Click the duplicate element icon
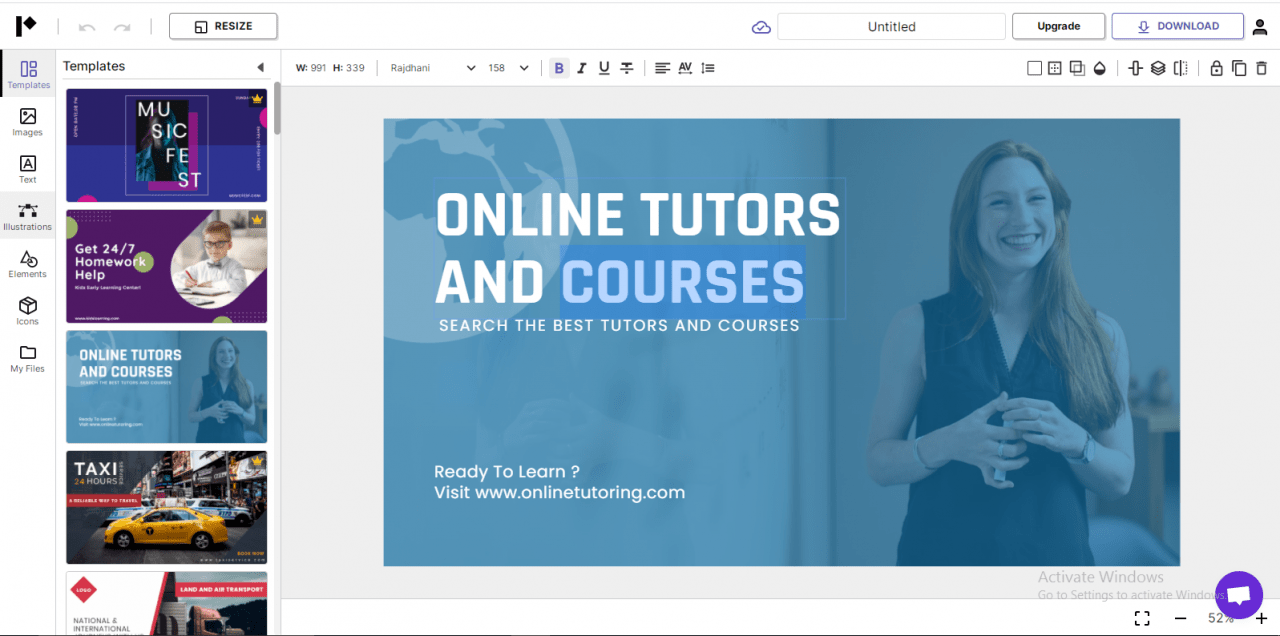This screenshot has height=636, width=1280. [x=1239, y=68]
